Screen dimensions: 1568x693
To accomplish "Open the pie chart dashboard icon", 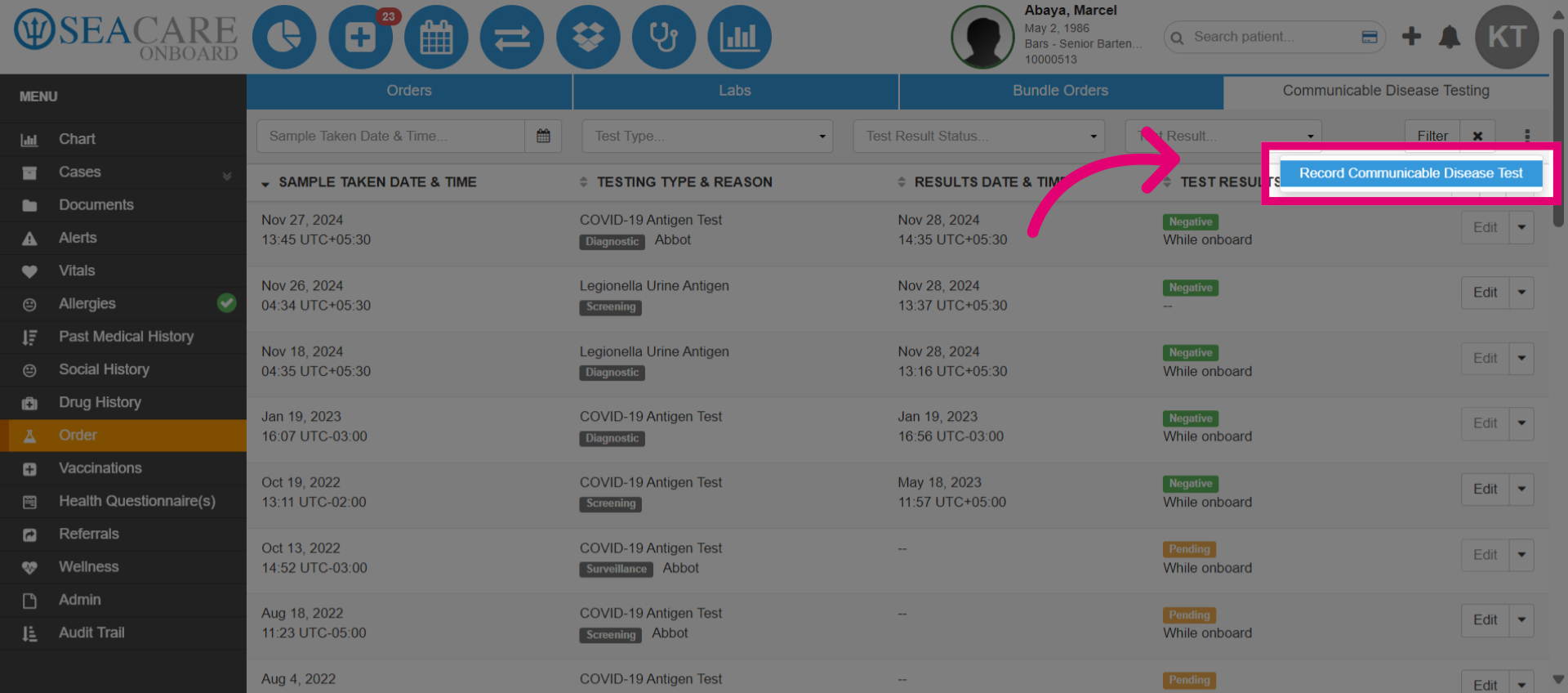I will [x=284, y=37].
